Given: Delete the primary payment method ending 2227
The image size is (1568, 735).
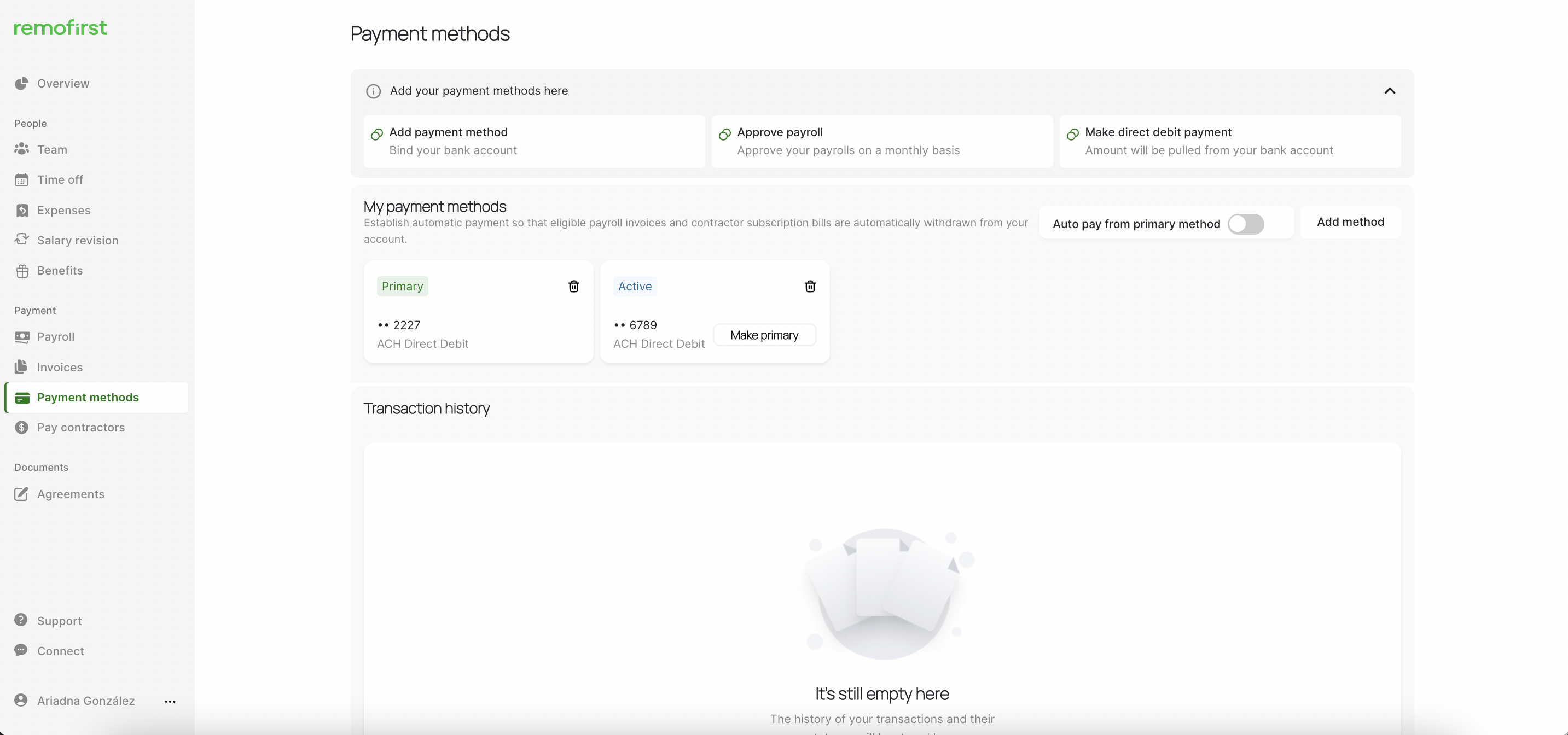Looking at the screenshot, I should [573, 286].
